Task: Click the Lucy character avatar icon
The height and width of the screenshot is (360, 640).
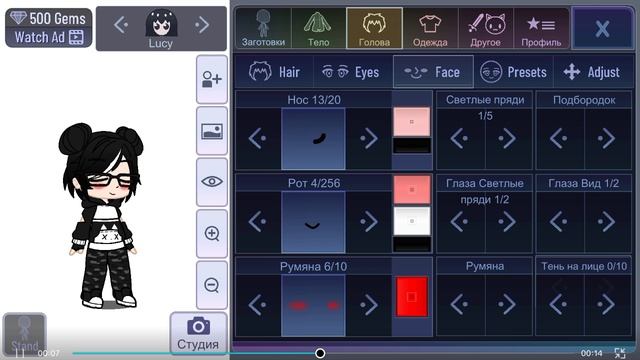Action: [x=161, y=23]
